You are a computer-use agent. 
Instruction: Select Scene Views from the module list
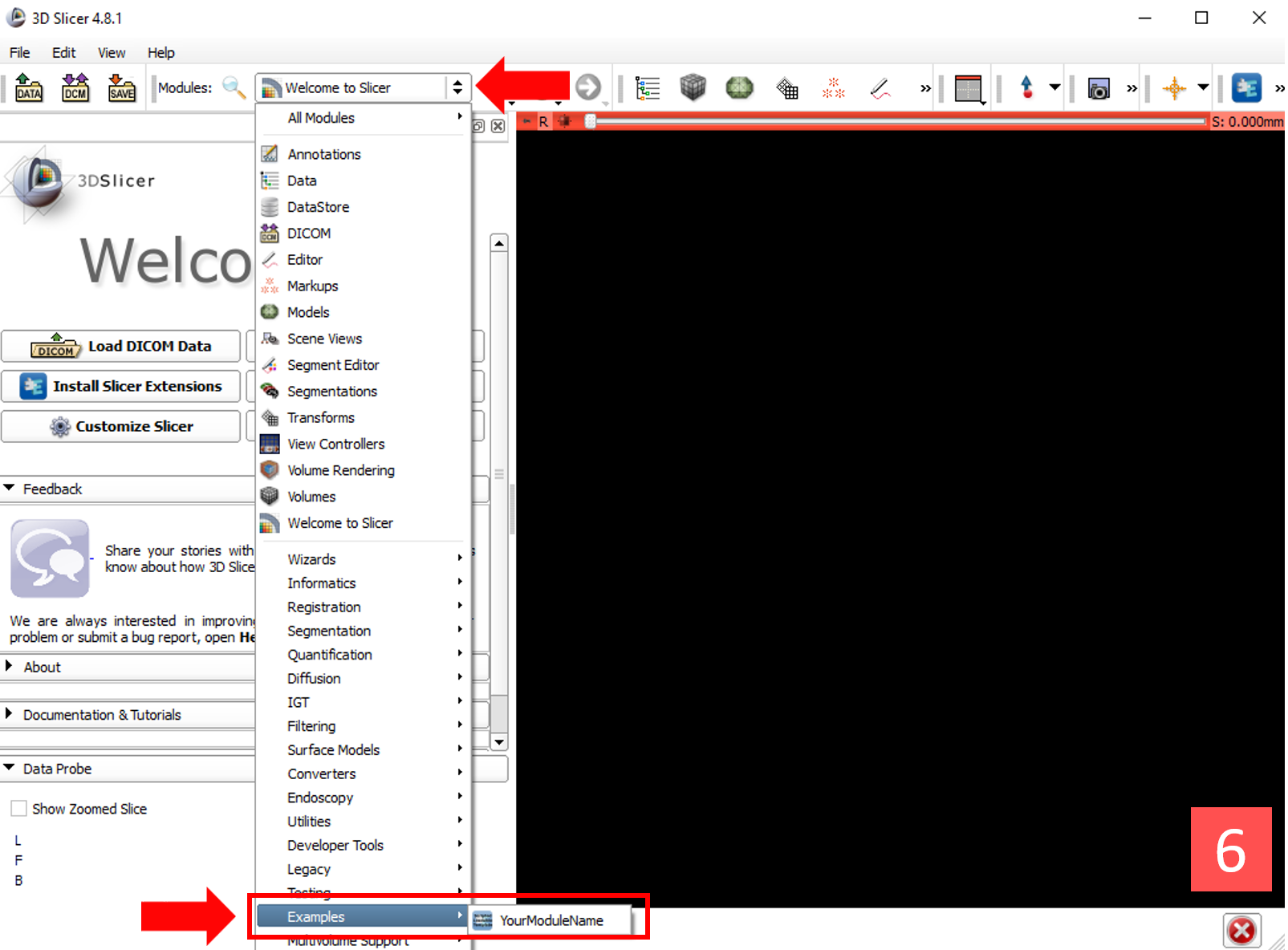(363, 339)
